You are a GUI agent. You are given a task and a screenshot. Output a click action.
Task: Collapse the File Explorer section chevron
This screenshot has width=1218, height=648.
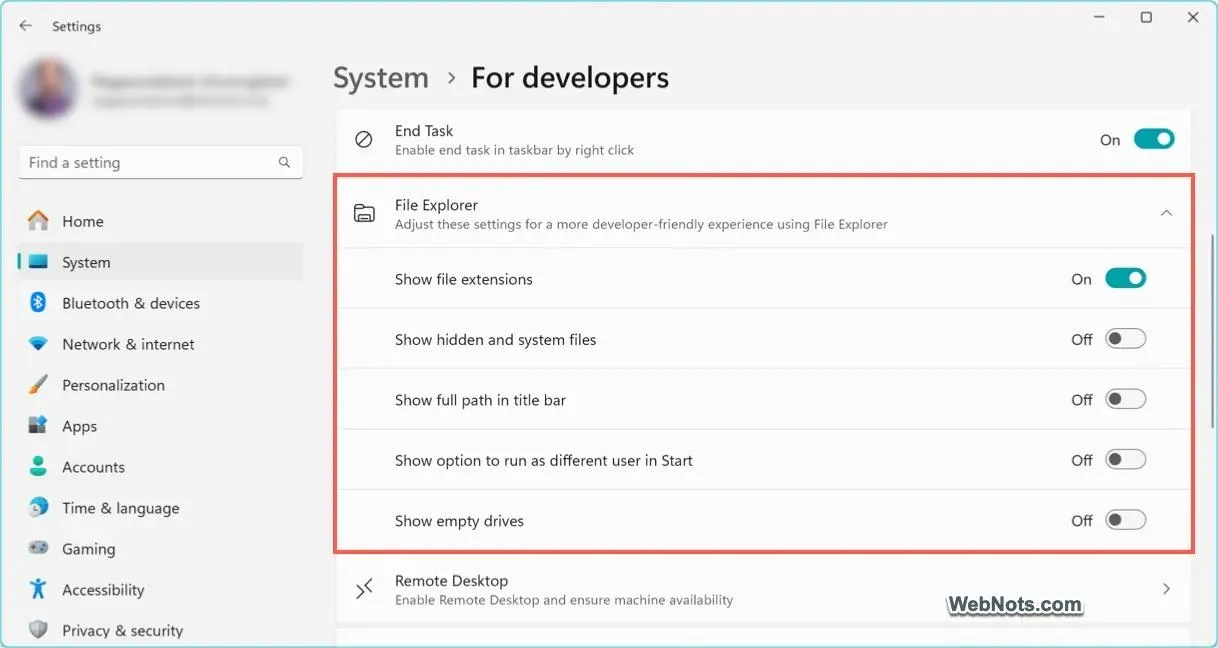coord(1166,213)
